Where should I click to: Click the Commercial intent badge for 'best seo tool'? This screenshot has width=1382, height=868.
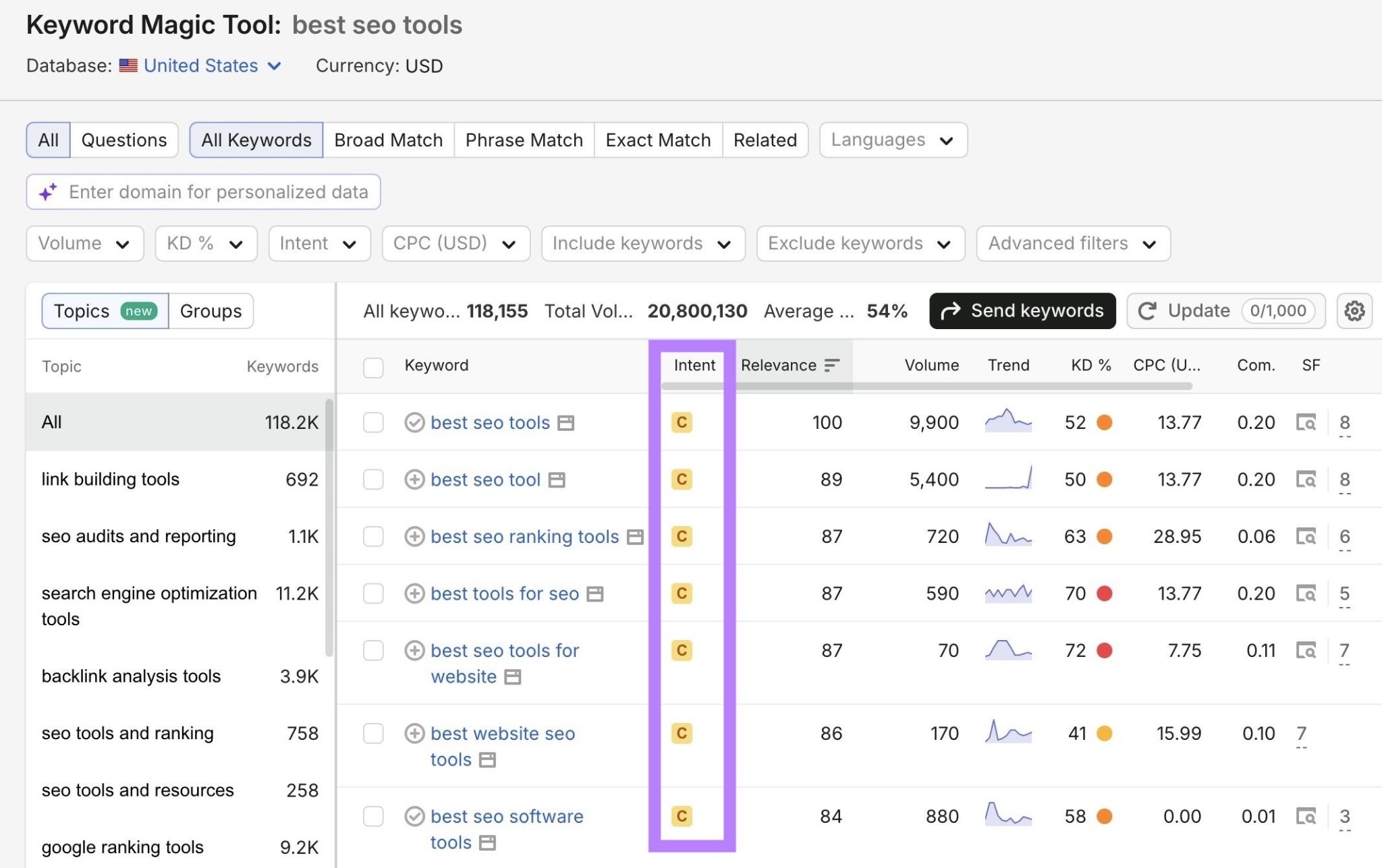682,480
